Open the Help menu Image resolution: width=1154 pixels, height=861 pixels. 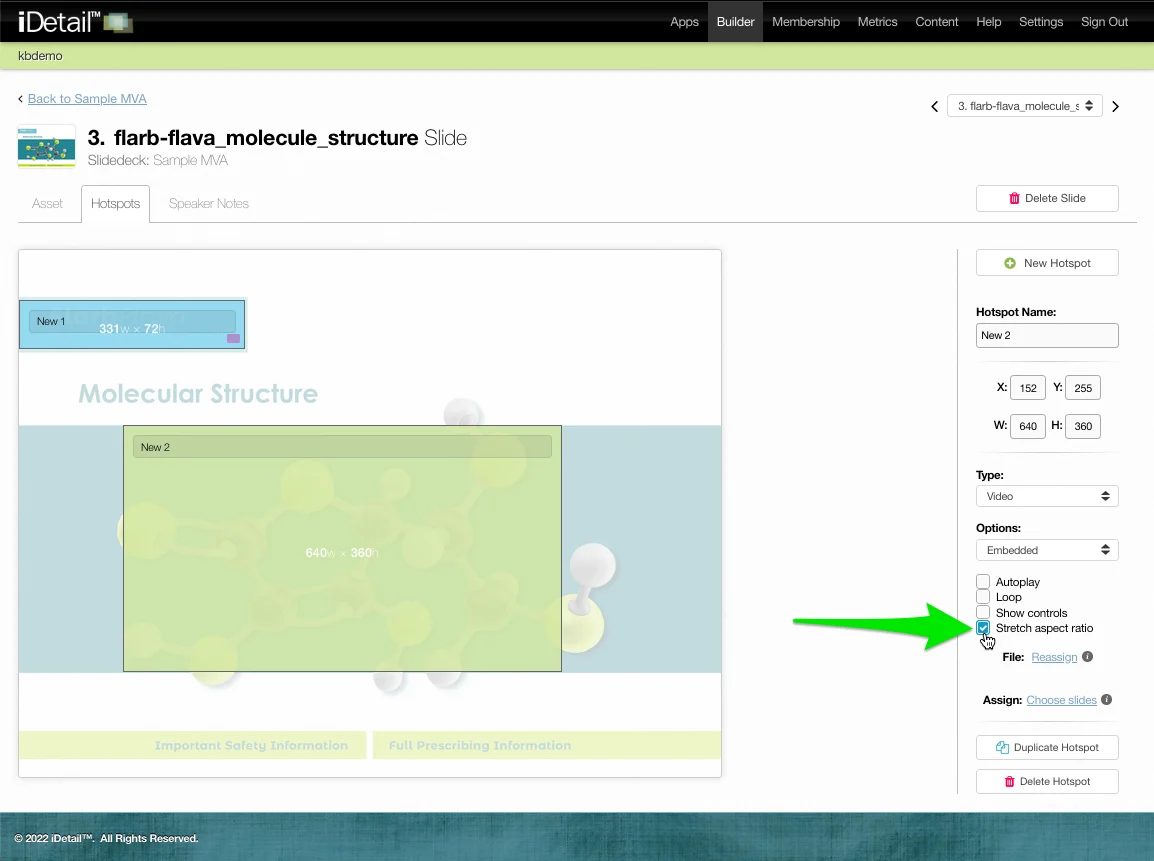pos(988,21)
